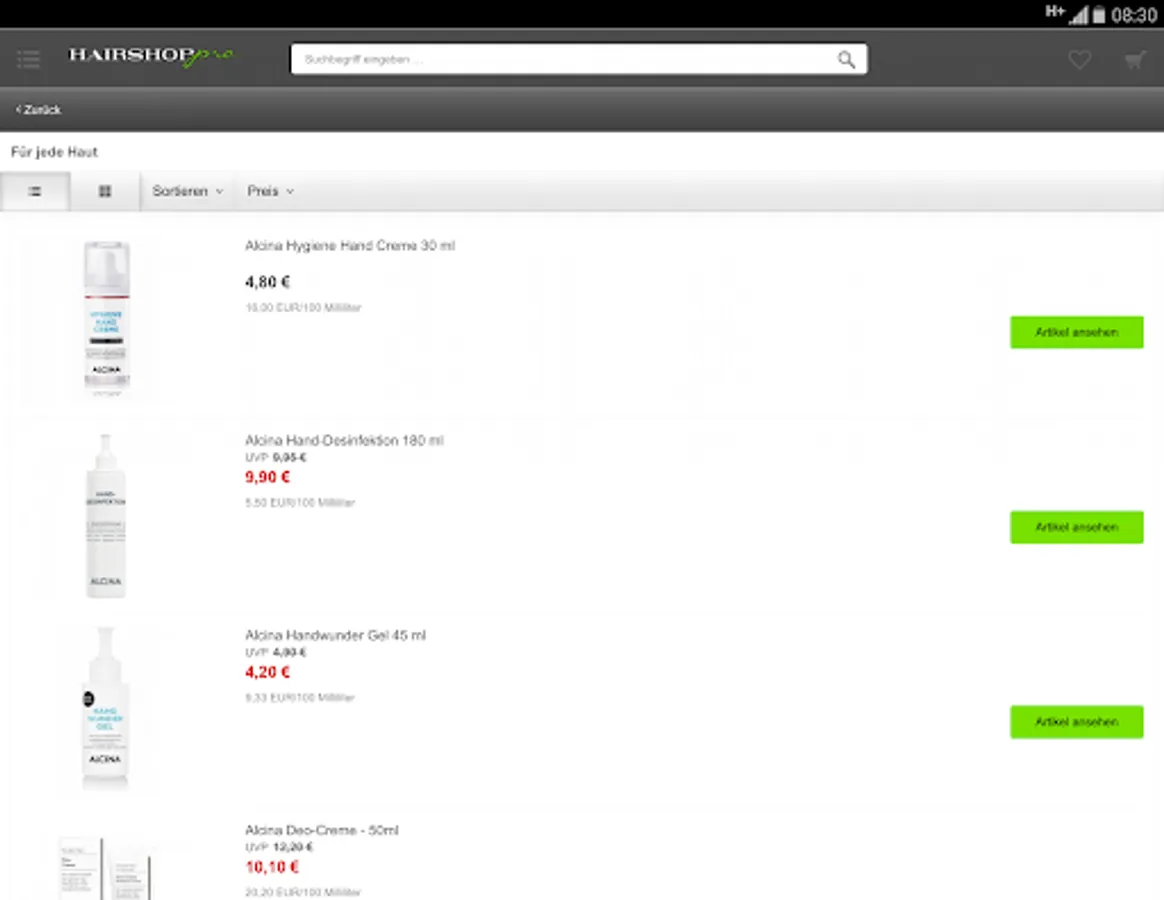The height and width of the screenshot is (900, 1164).
Task: Go back using Zurück link
Action: [39, 110]
